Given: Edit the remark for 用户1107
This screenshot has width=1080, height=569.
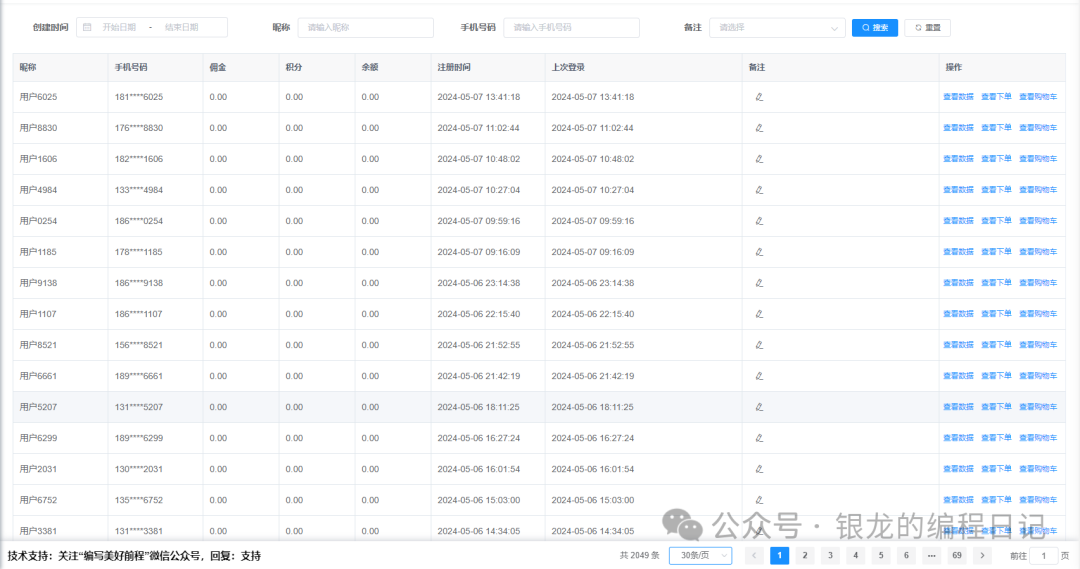Looking at the screenshot, I should tap(759, 314).
